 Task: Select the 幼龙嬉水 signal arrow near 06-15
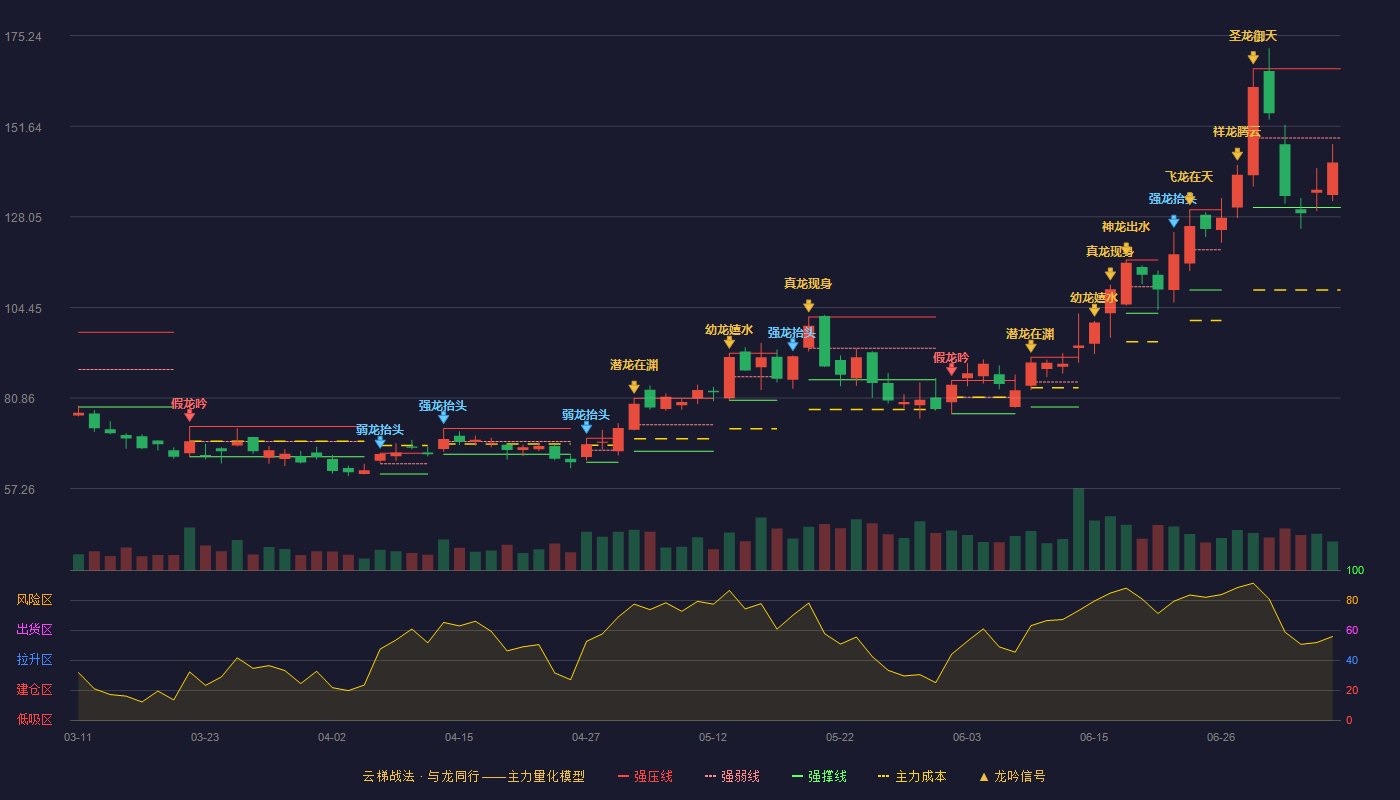pos(1094,310)
